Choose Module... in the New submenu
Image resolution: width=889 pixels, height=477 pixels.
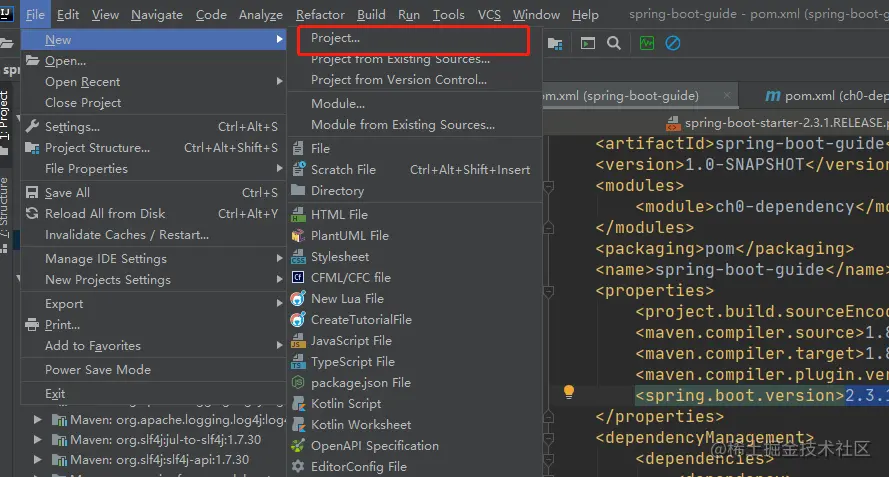(414, 104)
